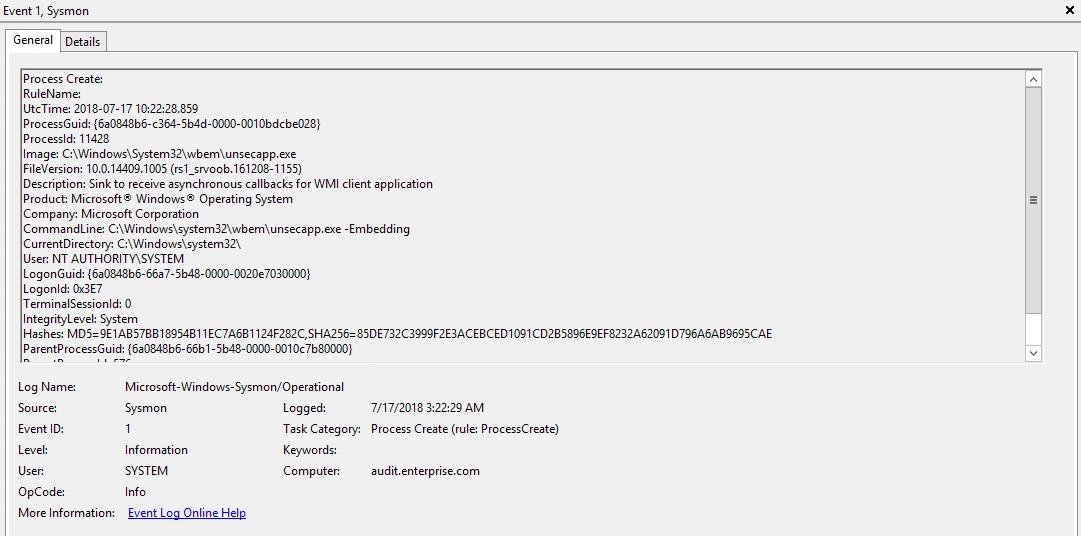Select the General tab
This screenshot has width=1081, height=536.
tap(33, 40)
